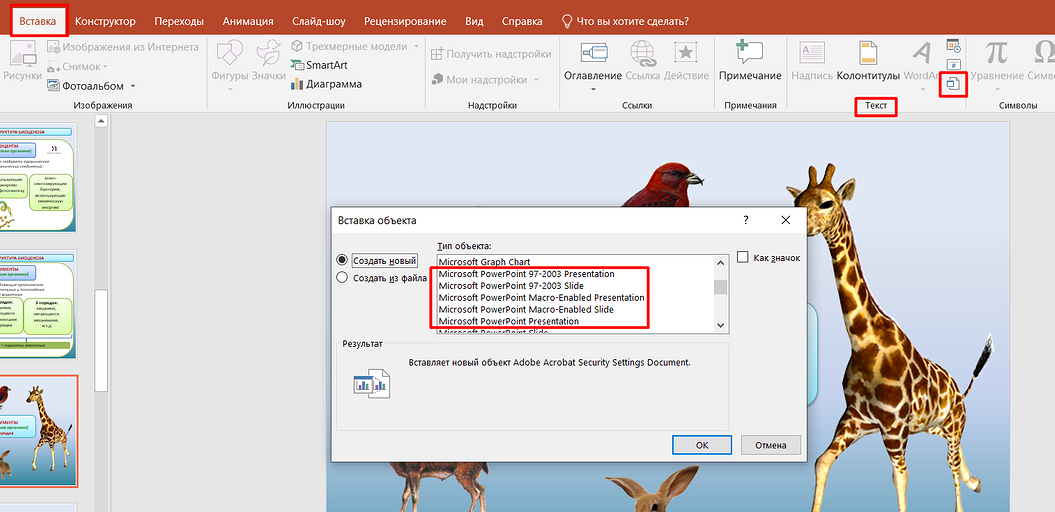
Task: Insert a chart via Диаграмма icon
Action: (298, 84)
